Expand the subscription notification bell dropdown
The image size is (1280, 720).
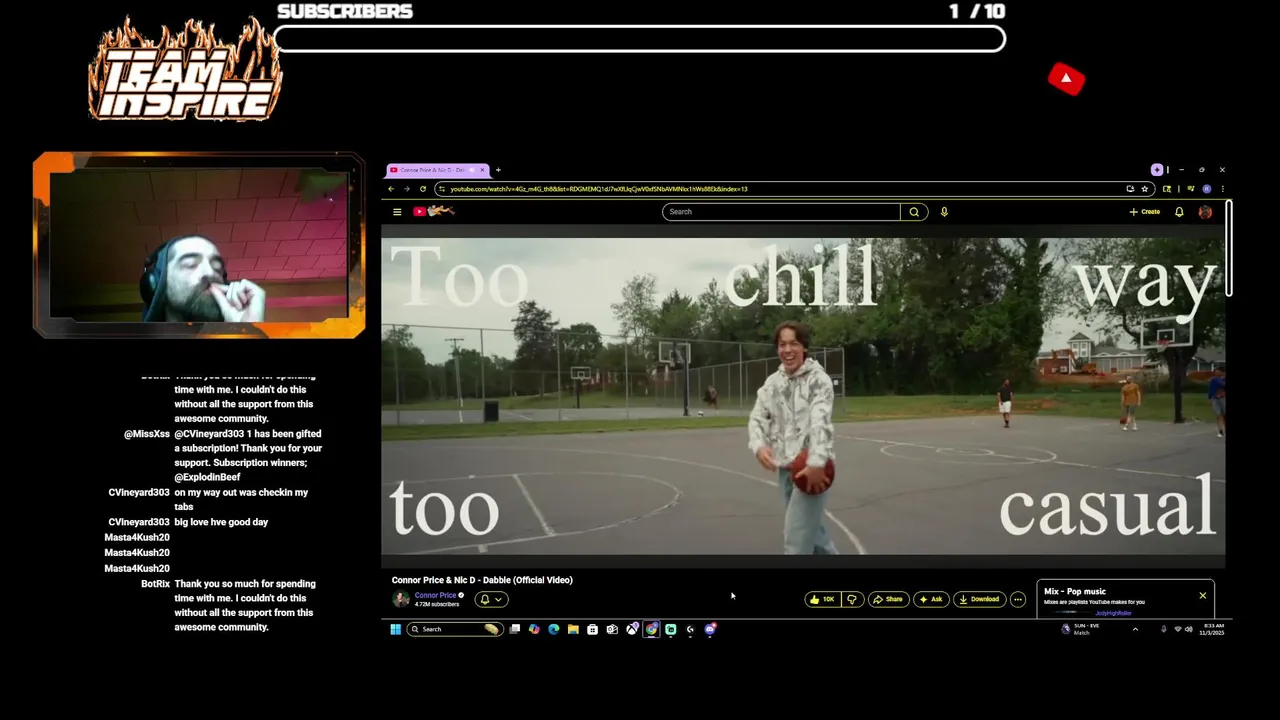pyautogui.click(x=491, y=599)
